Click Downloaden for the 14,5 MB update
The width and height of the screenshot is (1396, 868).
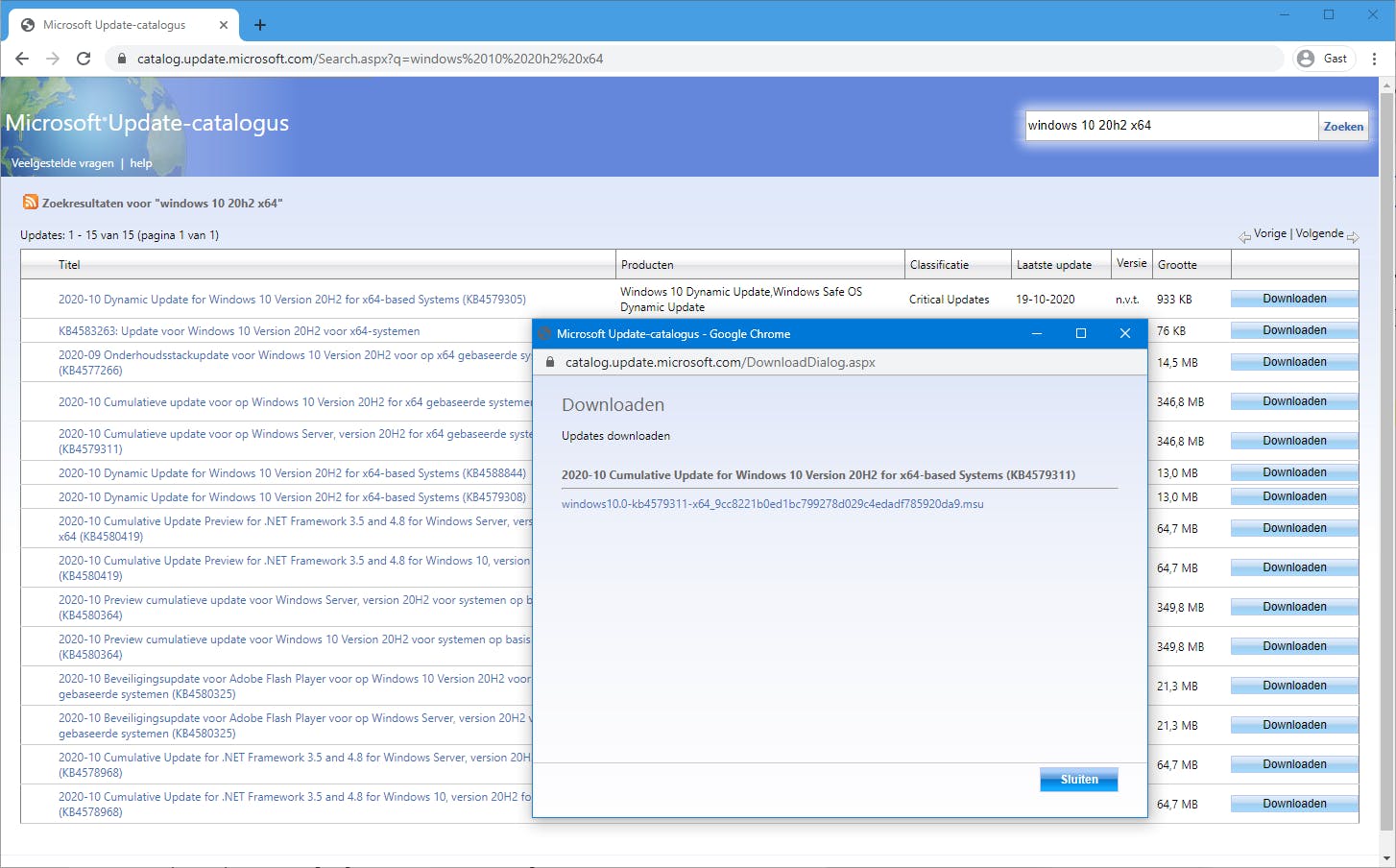(1294, 362)
